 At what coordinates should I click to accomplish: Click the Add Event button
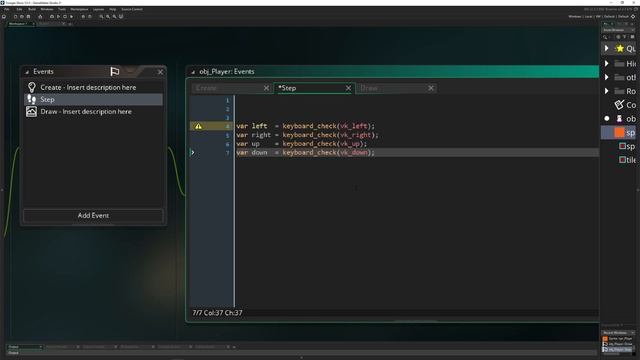93,216
